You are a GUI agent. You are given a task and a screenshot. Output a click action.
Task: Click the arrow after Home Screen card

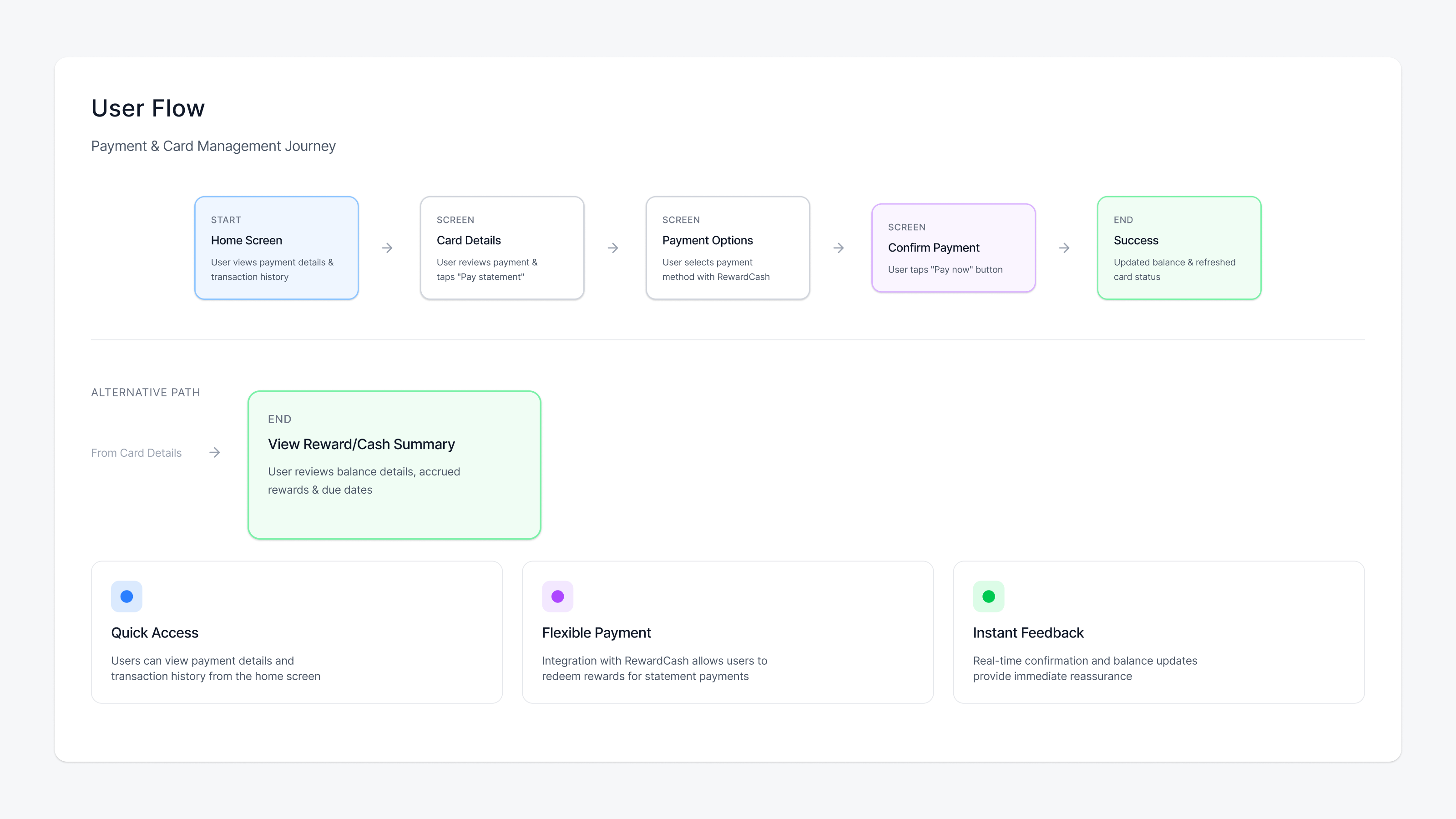[x=387, y=248]
